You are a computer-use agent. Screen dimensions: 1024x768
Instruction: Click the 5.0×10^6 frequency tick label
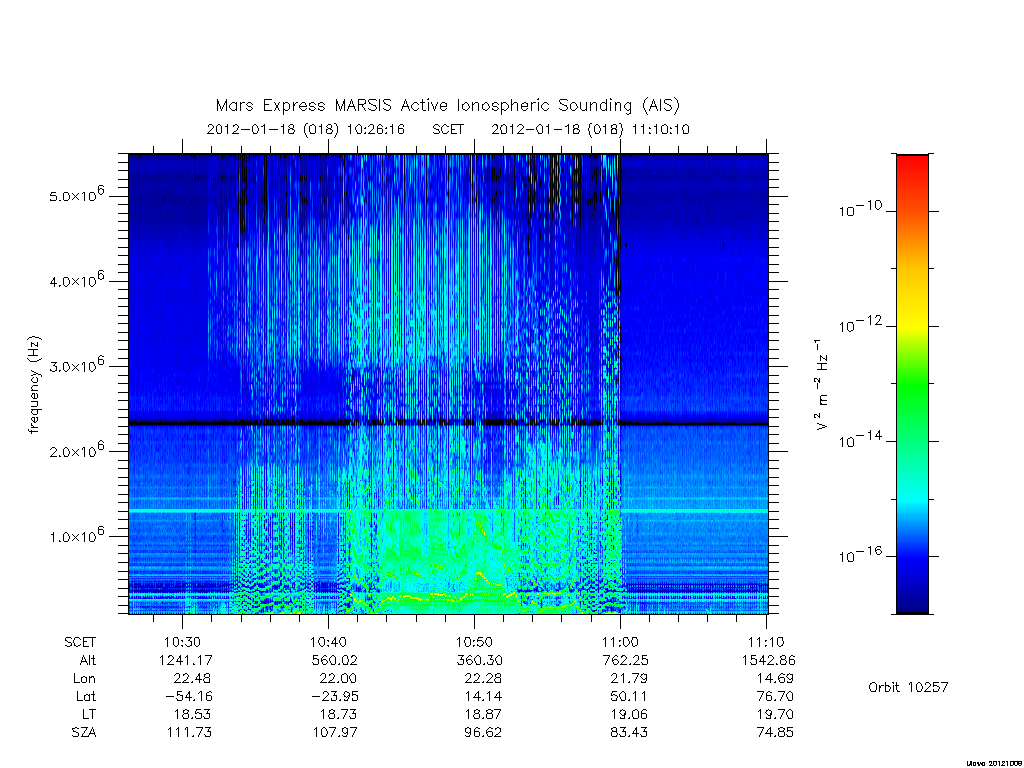point(76,195)
